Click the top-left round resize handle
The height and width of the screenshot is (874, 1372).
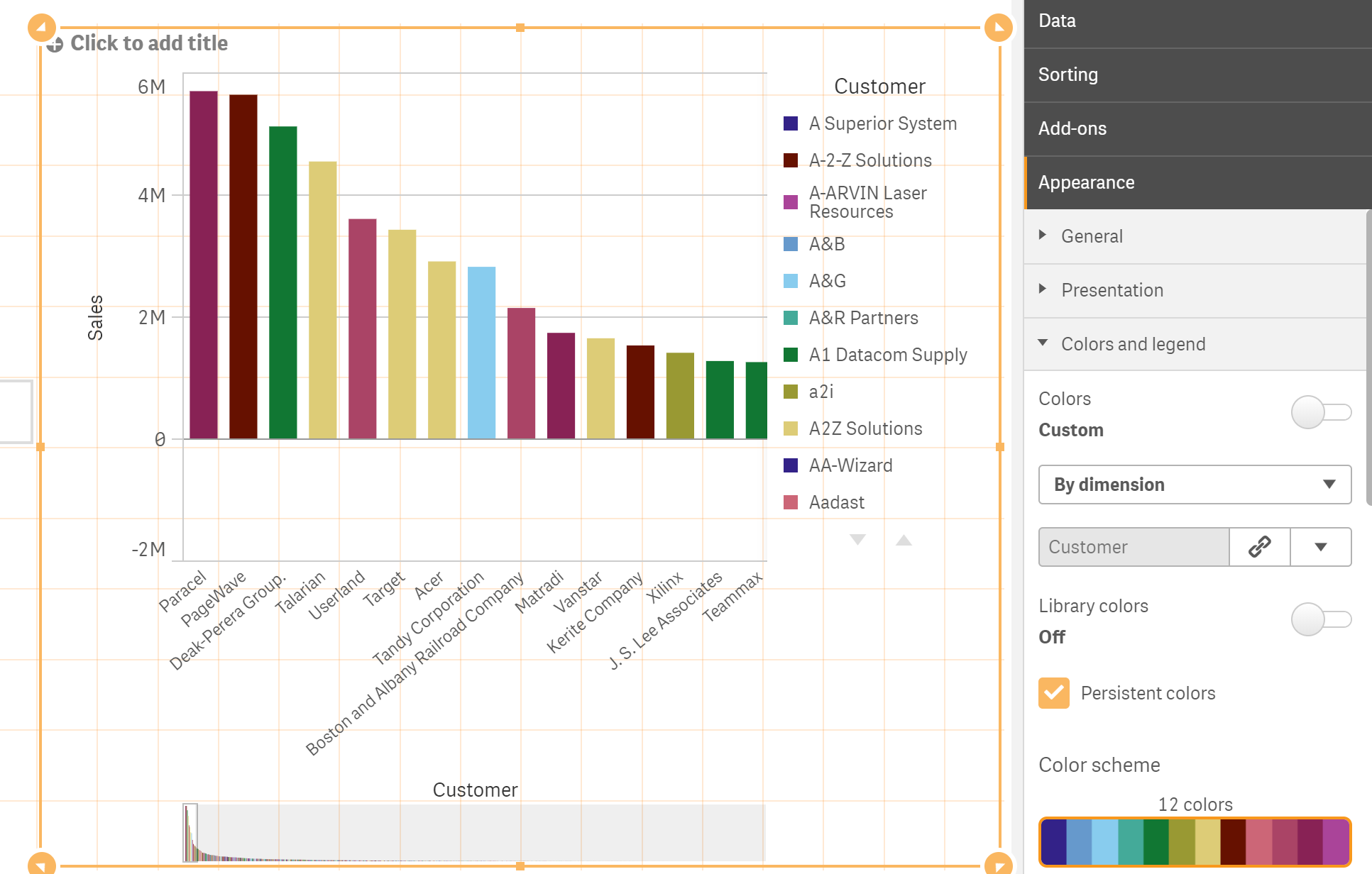tap(41, 28)
